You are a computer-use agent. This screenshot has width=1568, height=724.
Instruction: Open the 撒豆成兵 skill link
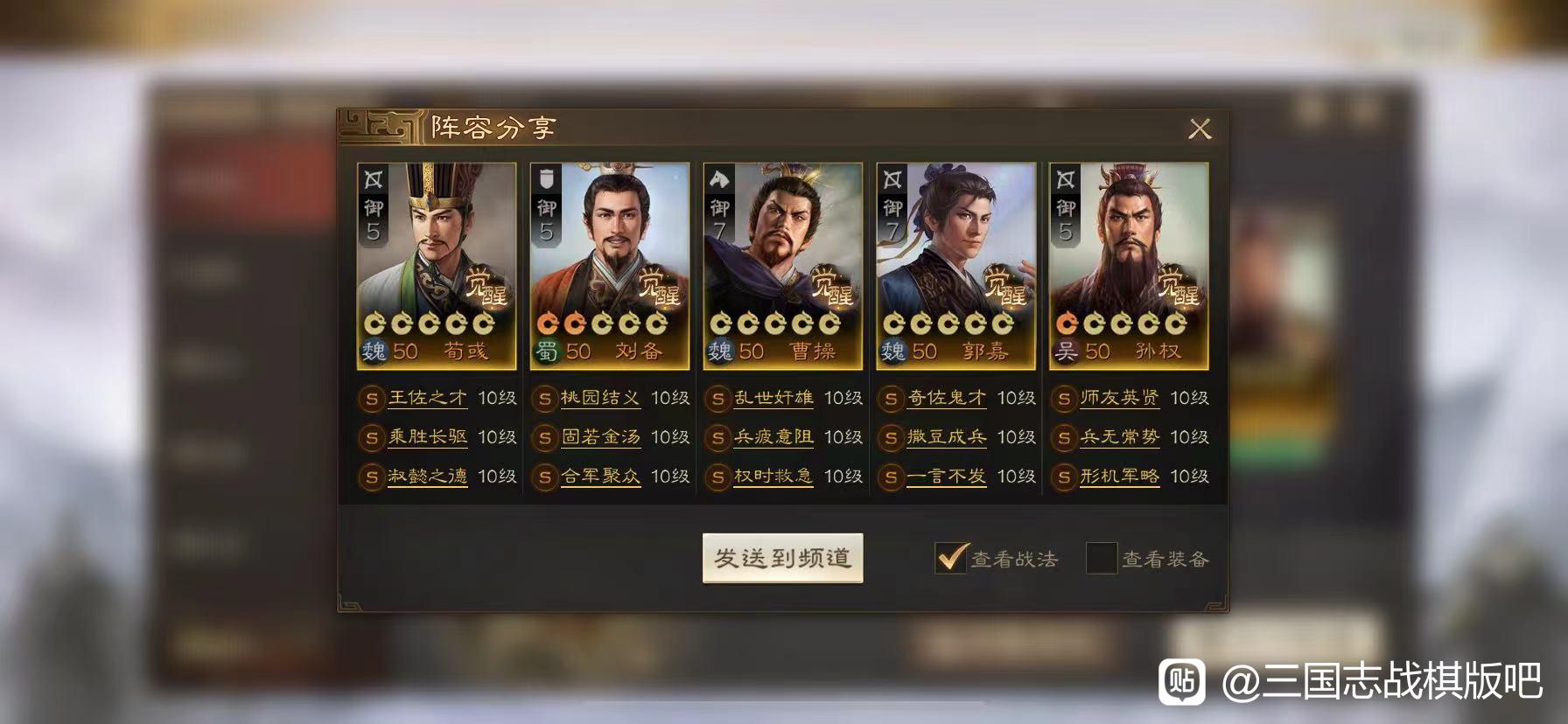(x=946, y=437)
